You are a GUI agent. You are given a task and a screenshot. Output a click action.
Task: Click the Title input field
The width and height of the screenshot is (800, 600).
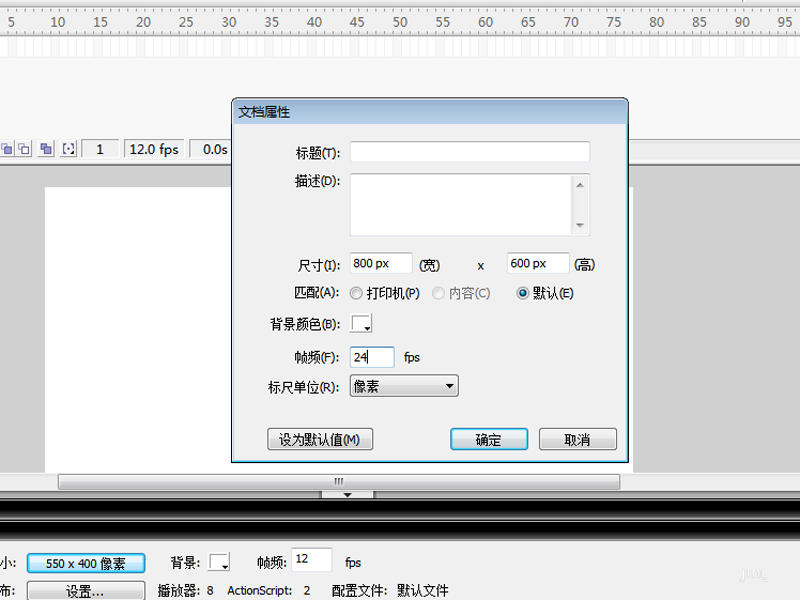pos(469,152)
